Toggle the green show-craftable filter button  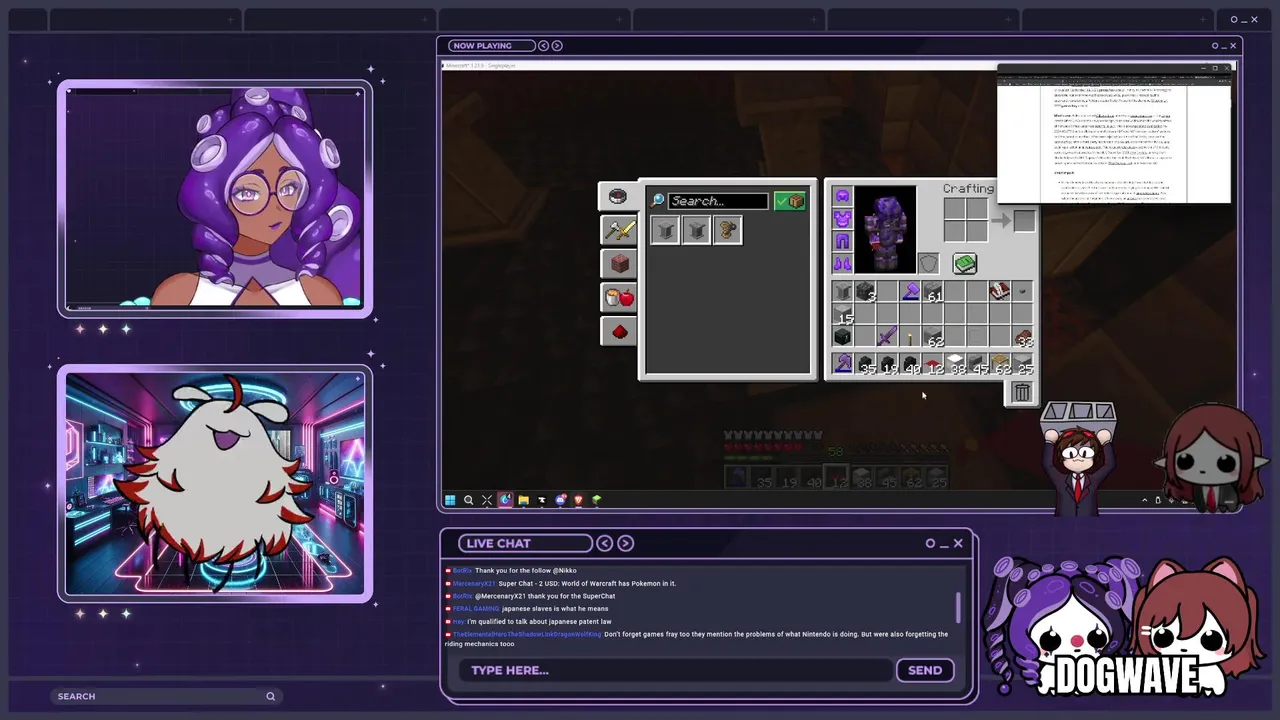tap(790, 201)
